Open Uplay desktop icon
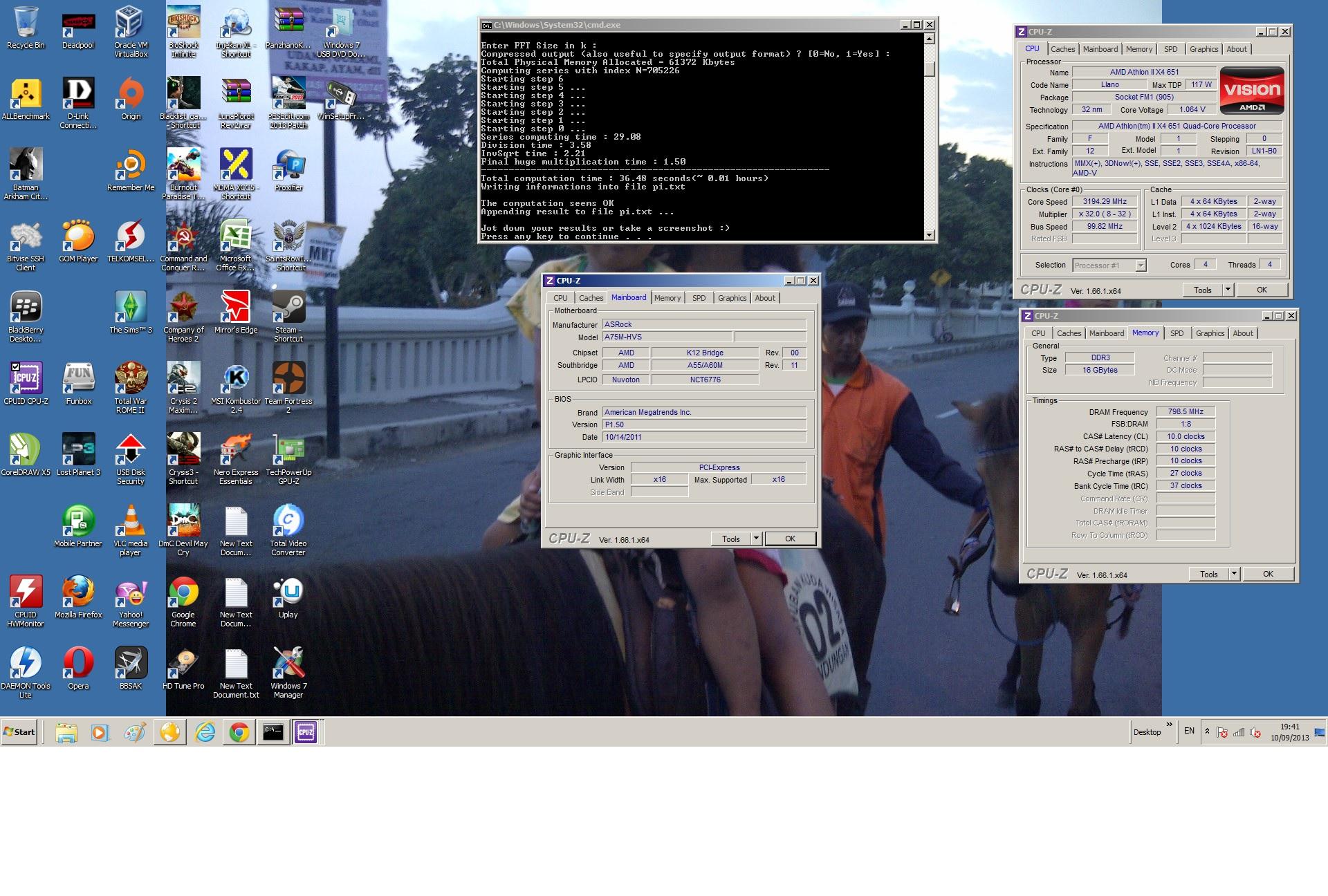Image resolution: width=1328 pixels, height=896 pixels. 288,597
